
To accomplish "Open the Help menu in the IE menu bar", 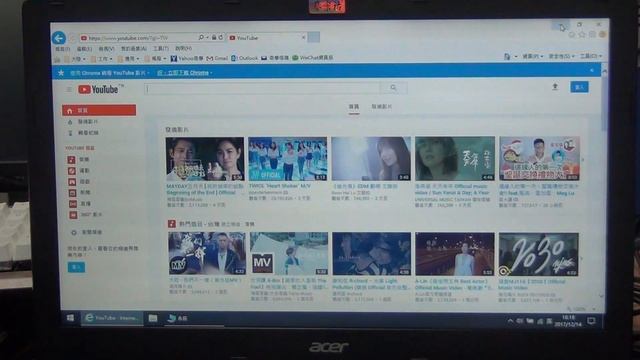I will point(183,48).
